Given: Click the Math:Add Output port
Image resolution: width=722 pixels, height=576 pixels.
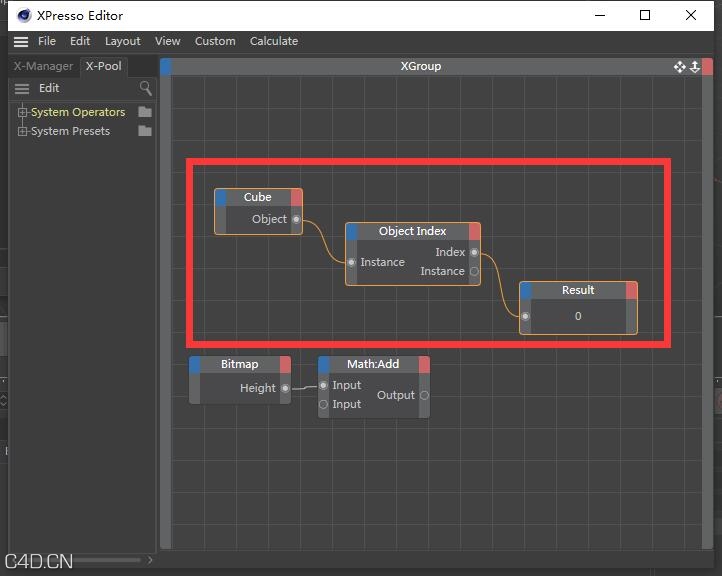Looking at the screenshot, I should pos(424,395).
